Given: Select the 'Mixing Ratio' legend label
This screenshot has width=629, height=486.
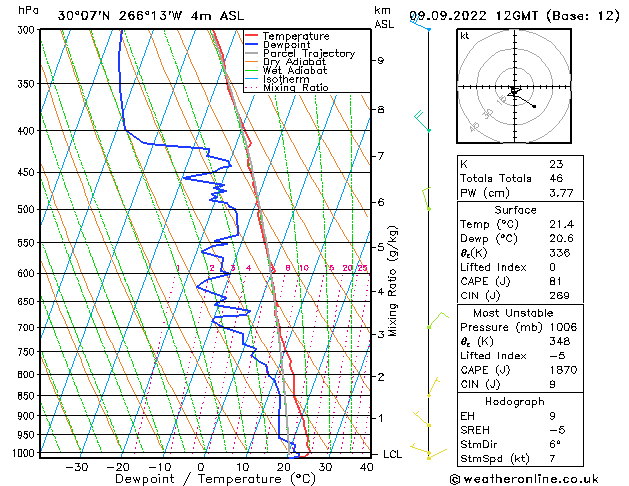Looking at the screenshot, I should point(296,87).
